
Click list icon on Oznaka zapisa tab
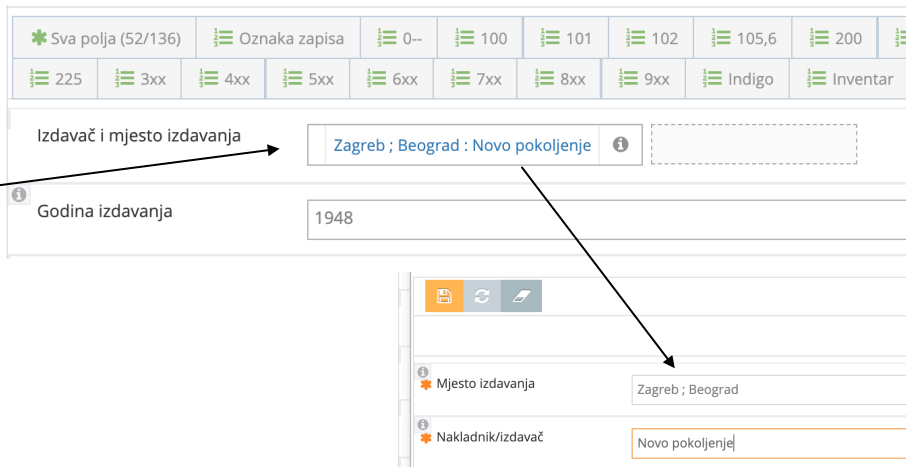point(223,38)
